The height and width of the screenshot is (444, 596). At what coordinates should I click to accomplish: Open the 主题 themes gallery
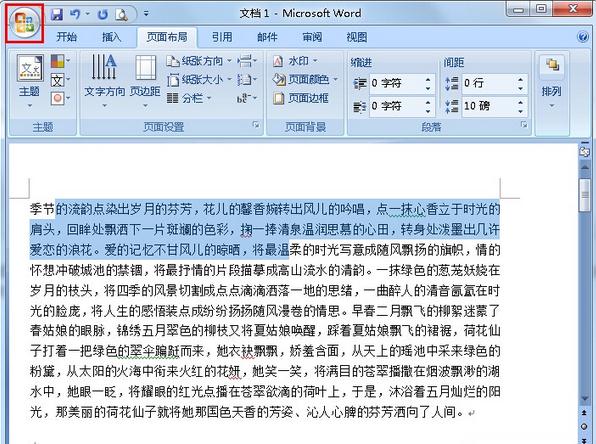pyautogui.click(x=30, y=81)
